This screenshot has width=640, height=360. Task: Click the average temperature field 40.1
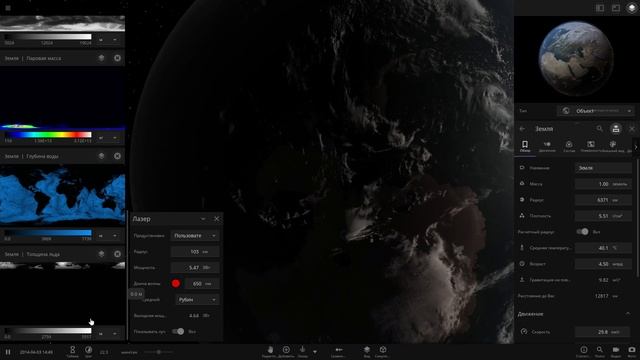click(603, 248)
